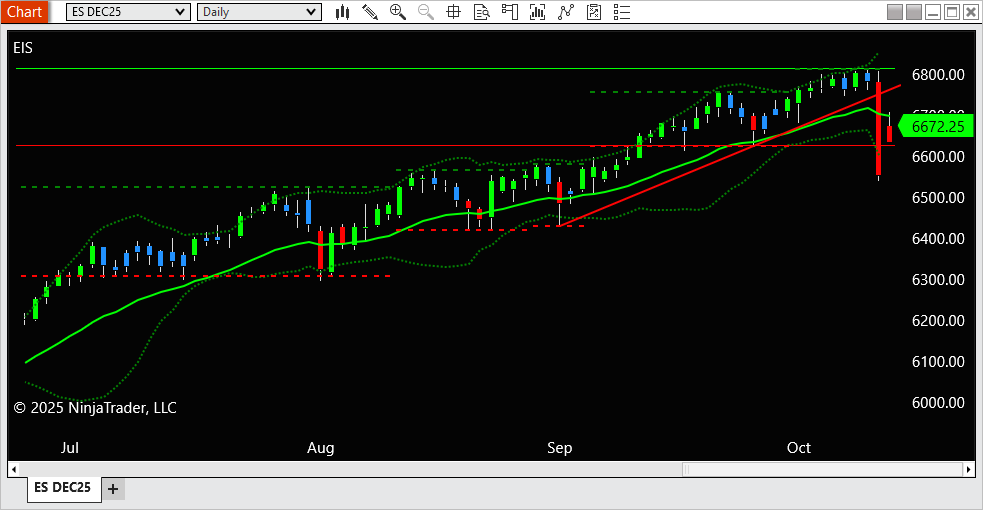Open the strategy performance icon

(594, 12)
